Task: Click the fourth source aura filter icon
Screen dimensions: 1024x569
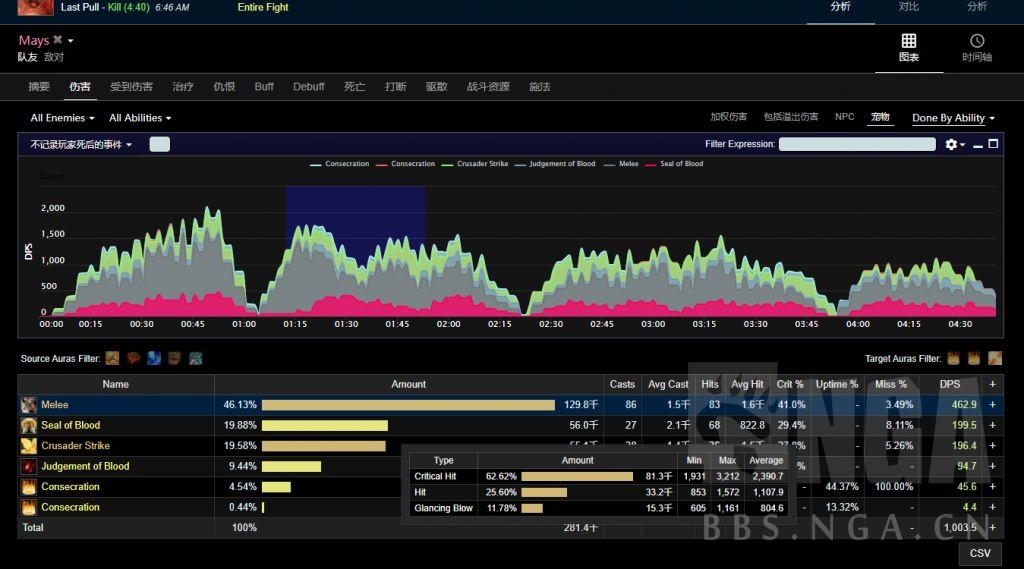Action: coord(174,358)
